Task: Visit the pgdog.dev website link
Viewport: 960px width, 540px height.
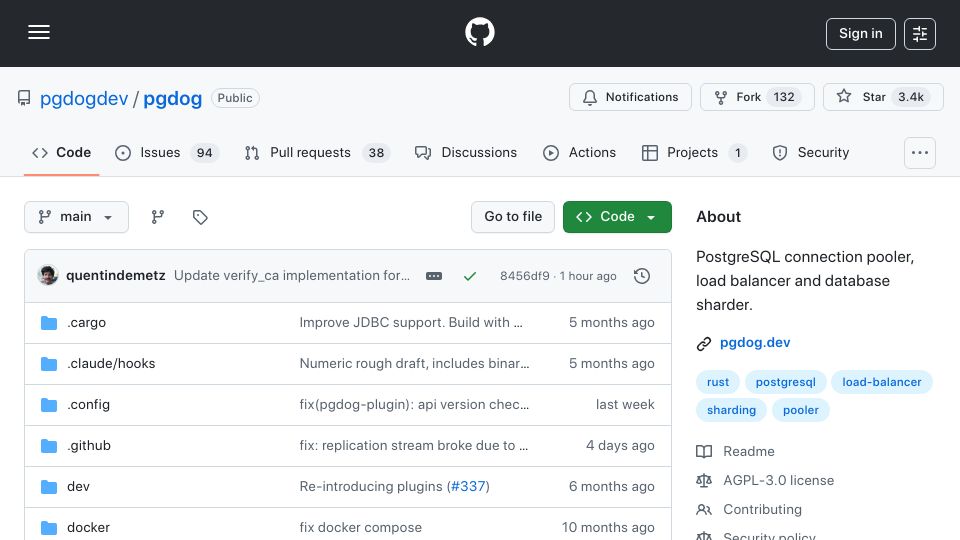Action: [755, 343]
